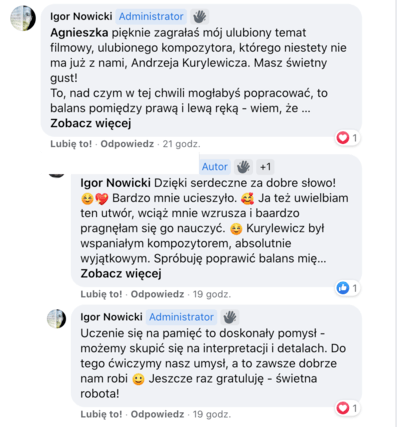Click the Autor badge
Image resolution: width=397 pixels, height=427 pixels.
point(215,167)
